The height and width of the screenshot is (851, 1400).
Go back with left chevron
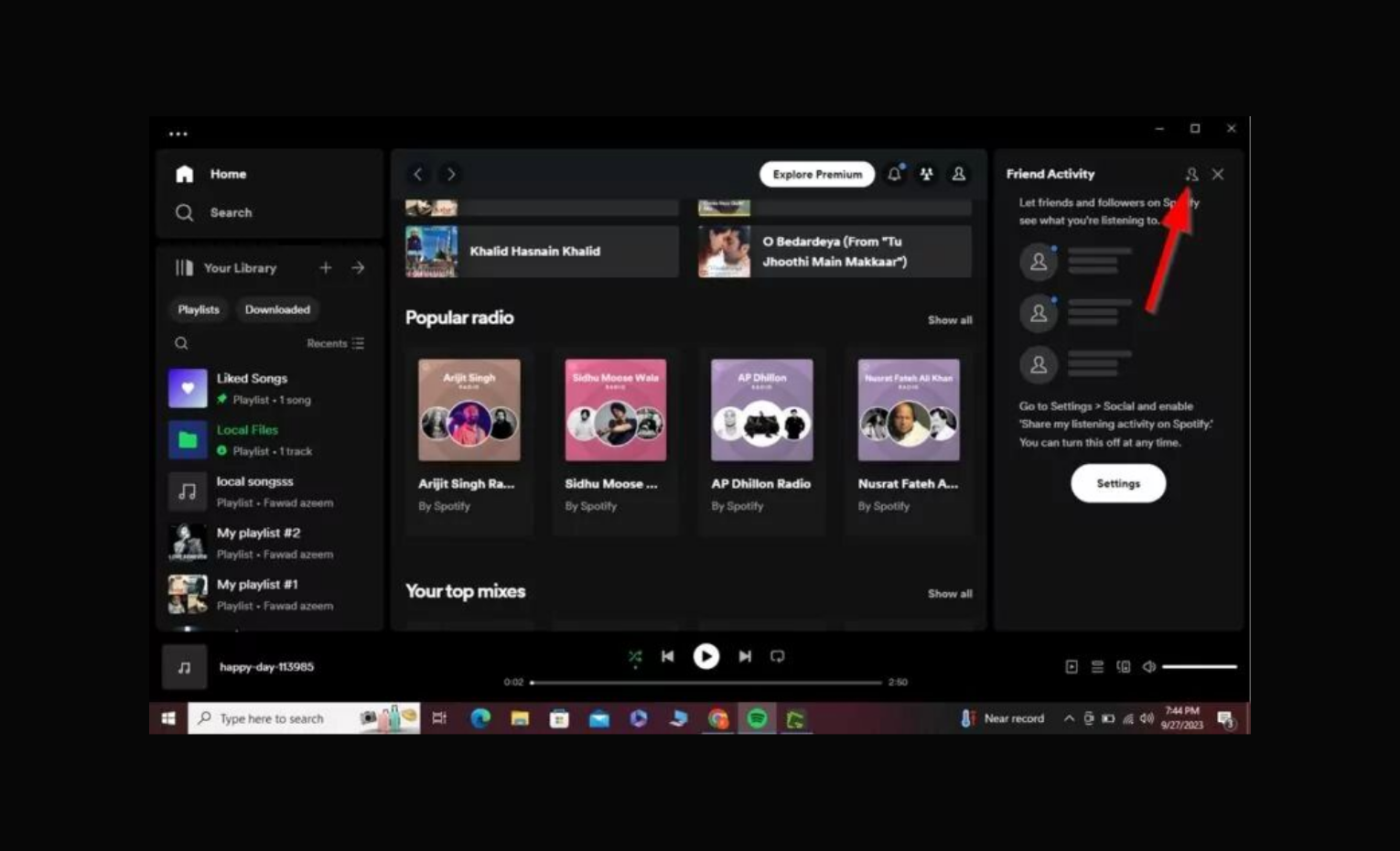coord(418,174)
